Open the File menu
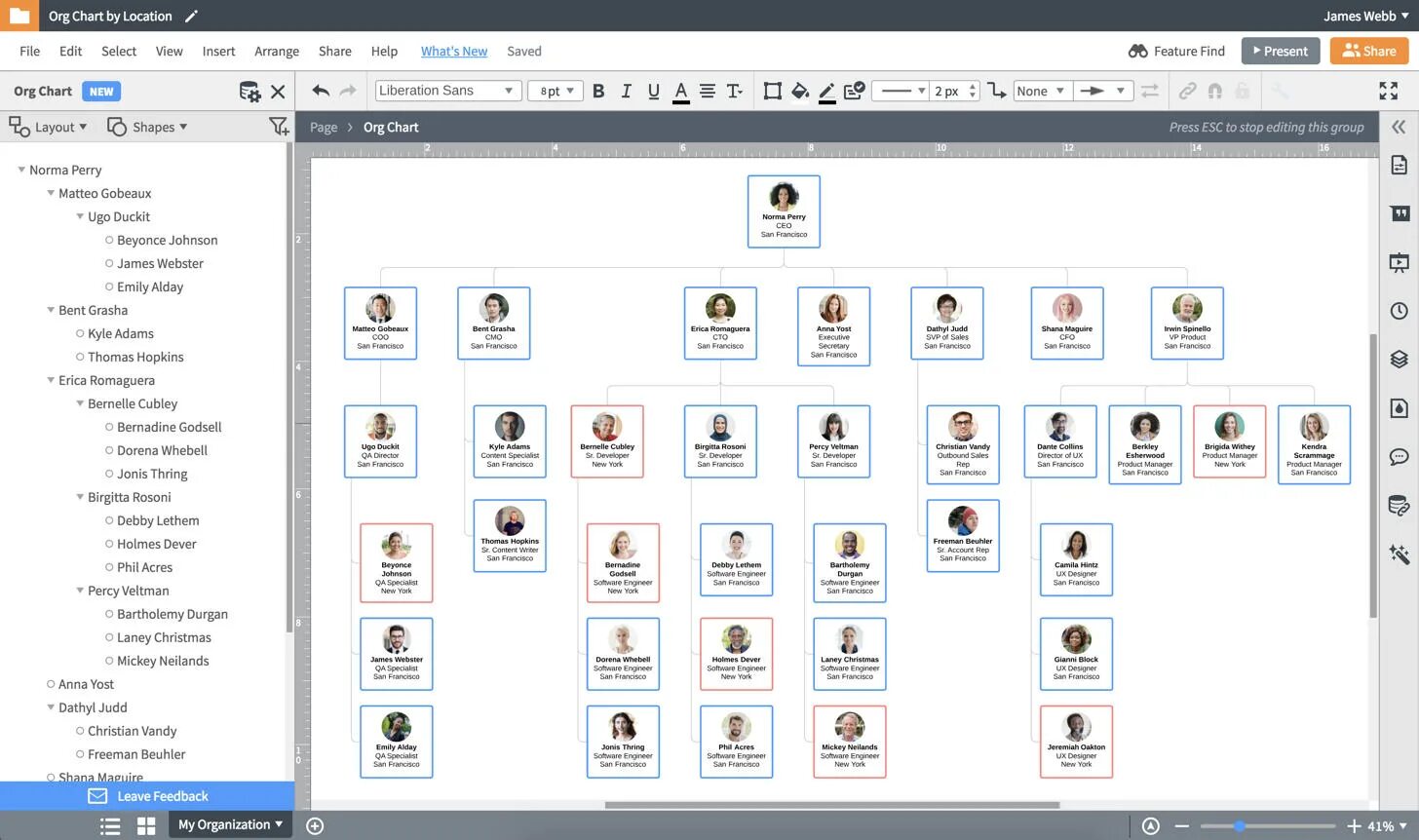Viewport: 1419px width, 840px height. click(30, 51)
